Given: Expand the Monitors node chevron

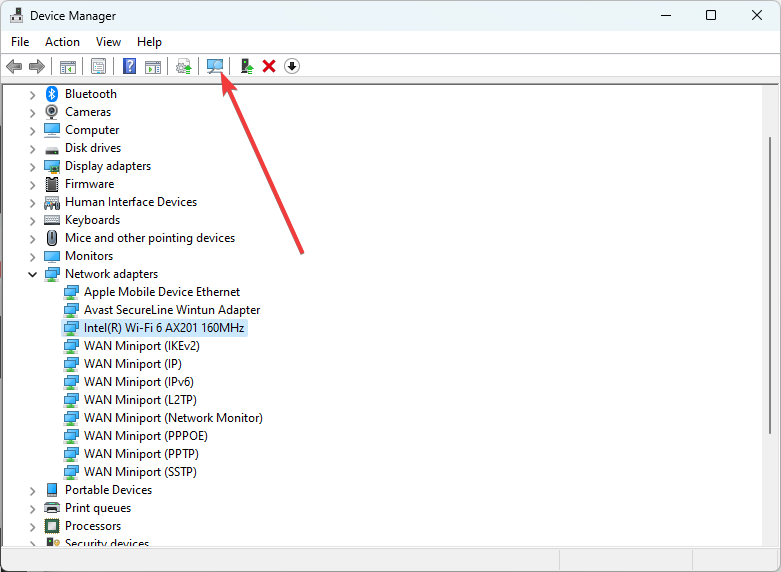Looking at the screenshot, I should (x=32, y=257).
